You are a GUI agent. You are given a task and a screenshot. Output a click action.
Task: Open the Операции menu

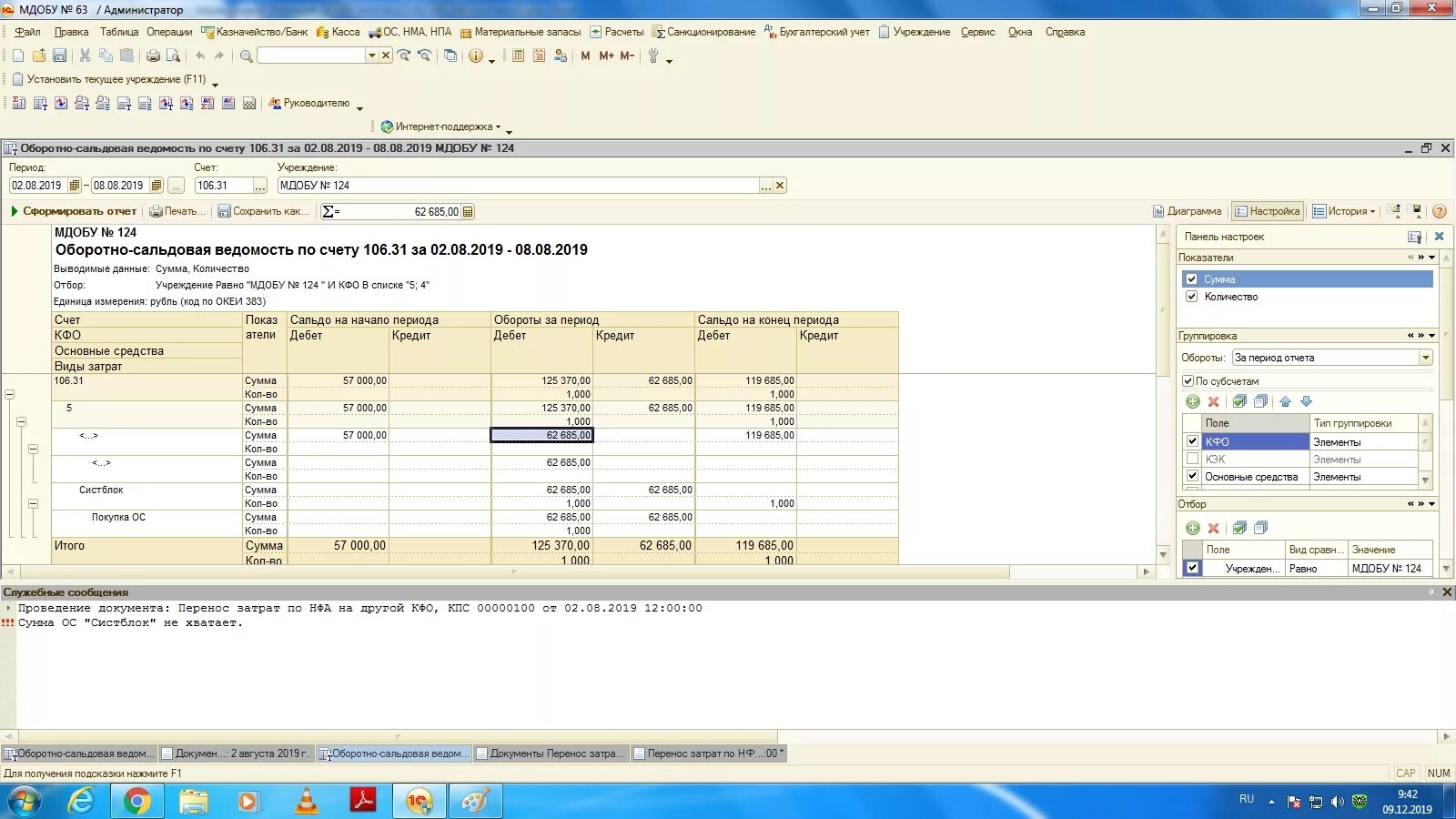169,32
